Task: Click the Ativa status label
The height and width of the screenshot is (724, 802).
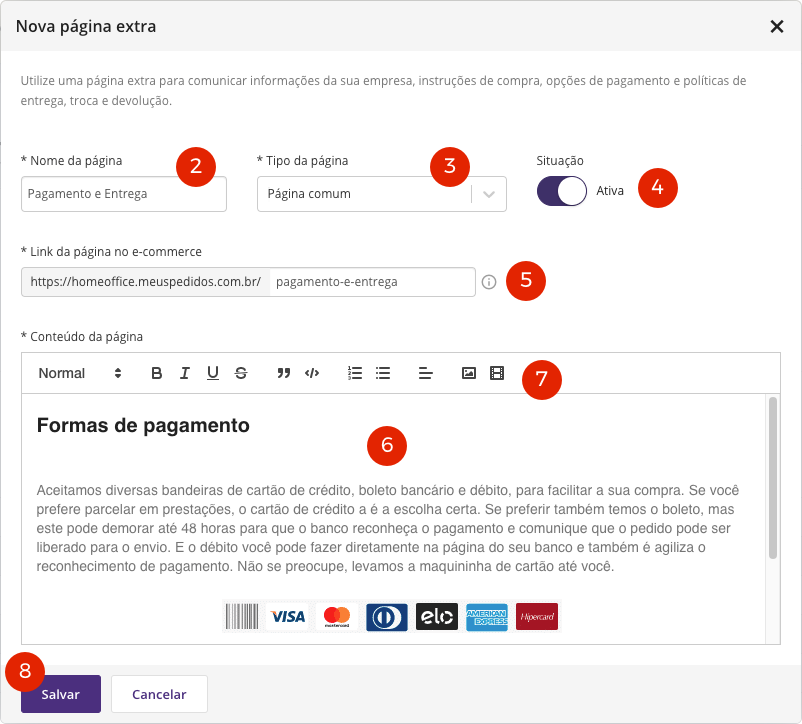Action: click(610, 191)
